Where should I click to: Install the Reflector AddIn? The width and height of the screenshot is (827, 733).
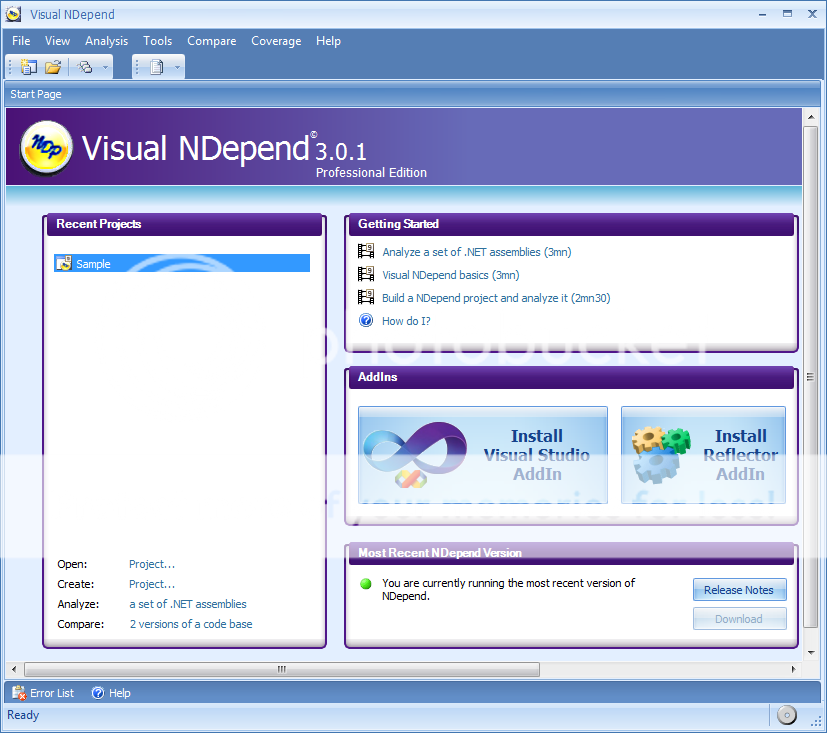pyautogui.click(x=703, y=455)
